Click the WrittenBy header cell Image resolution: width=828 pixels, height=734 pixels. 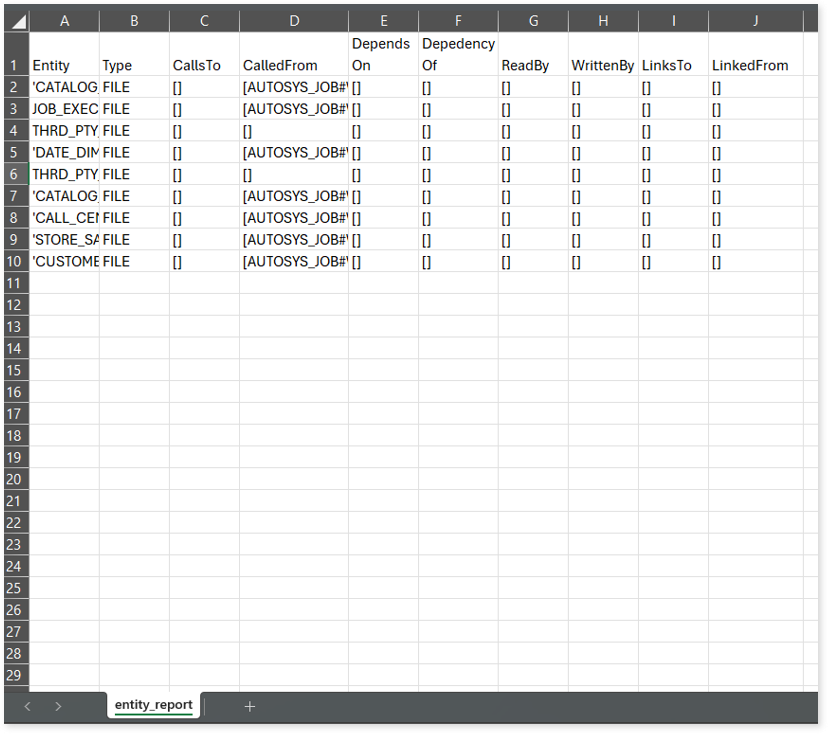(x=603, y=65)
